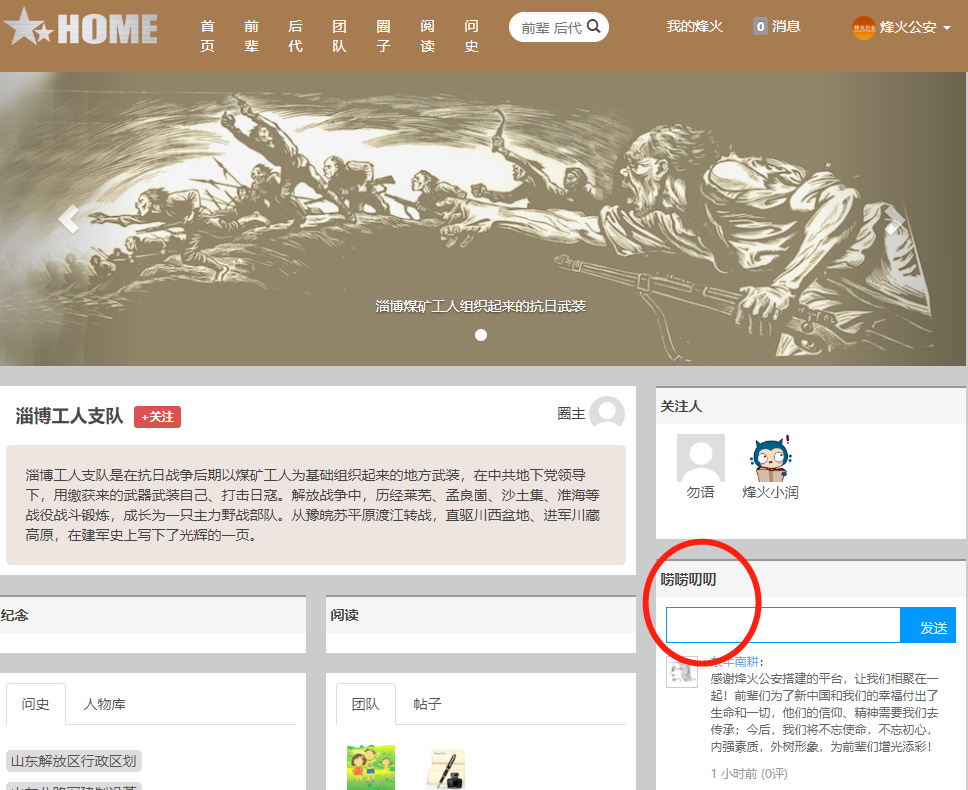This screenshot has height=790, width=968.
Task: Open the message count badge
Action: [x=761, y=27]
